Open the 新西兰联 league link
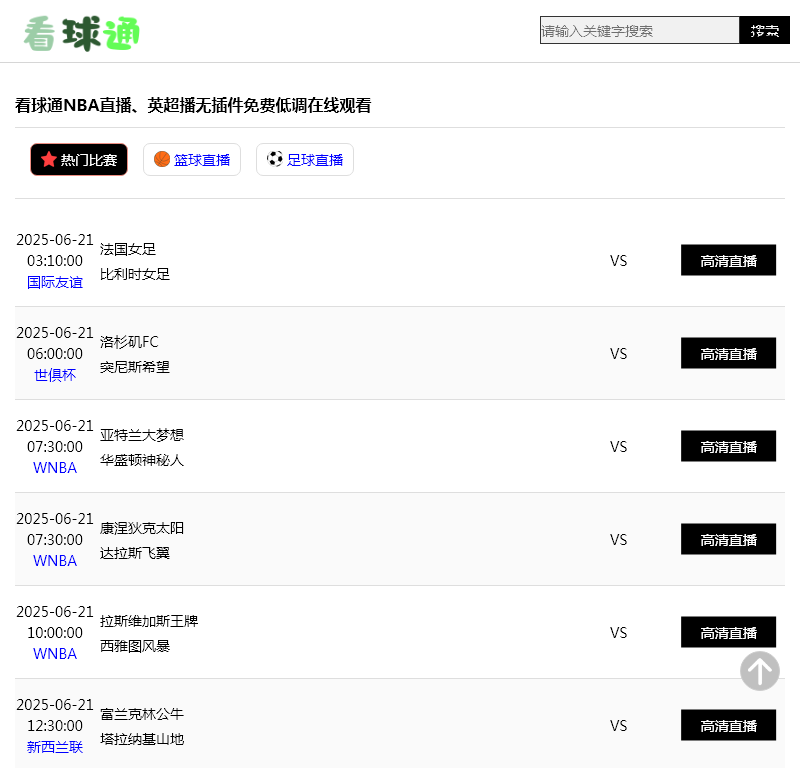Viewport: 800px width, 768px height. (55, 747)
